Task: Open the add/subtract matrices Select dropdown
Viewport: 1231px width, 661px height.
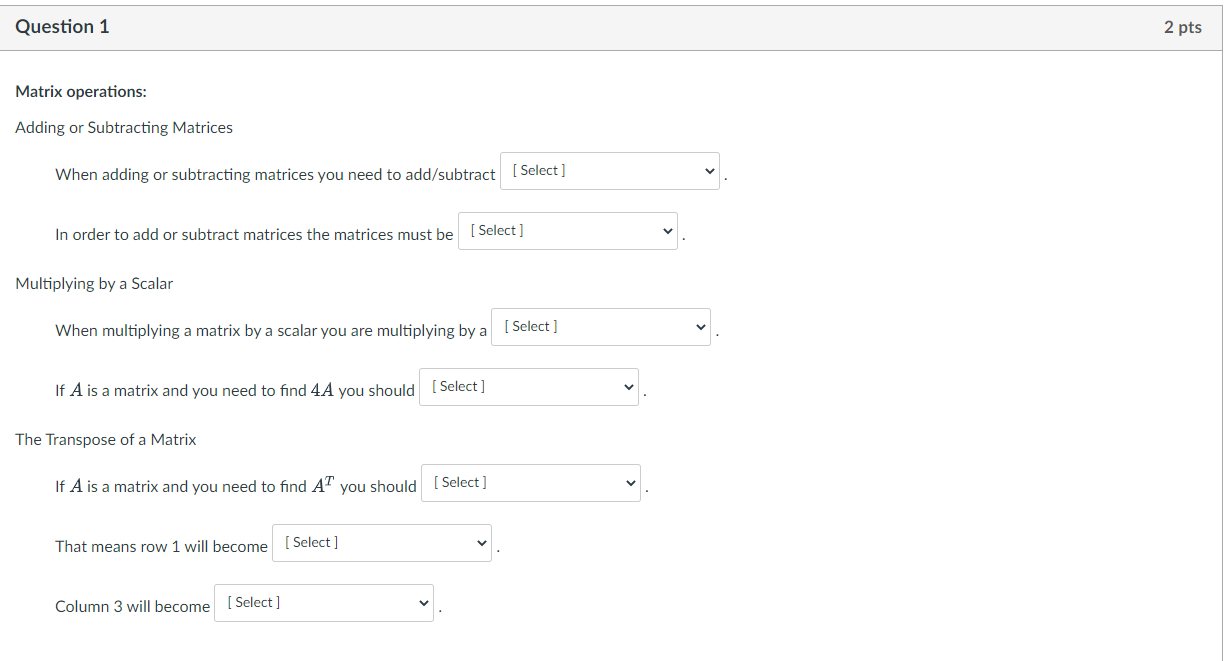Action: tap(610, 171)
